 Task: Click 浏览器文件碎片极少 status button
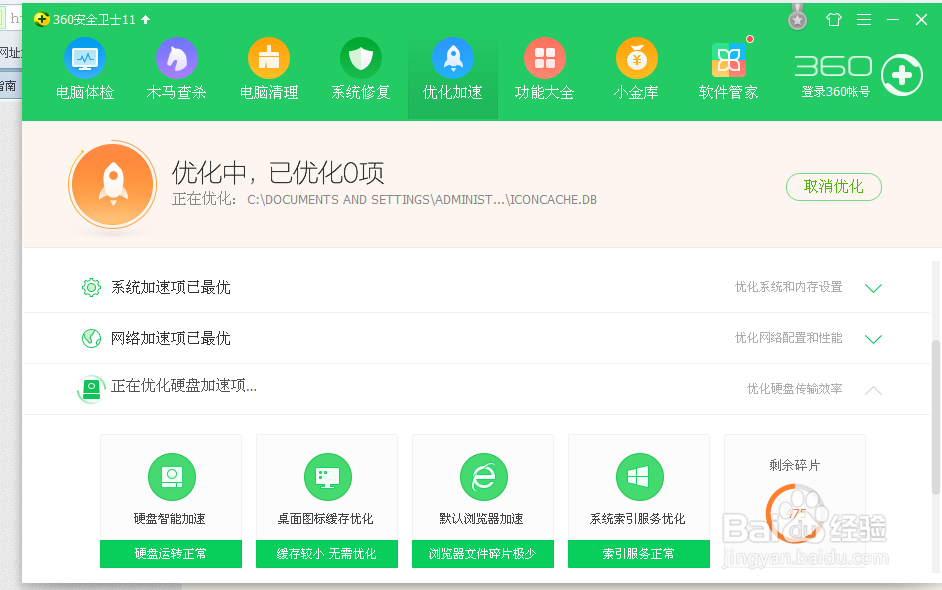click(x=482, y=554)
